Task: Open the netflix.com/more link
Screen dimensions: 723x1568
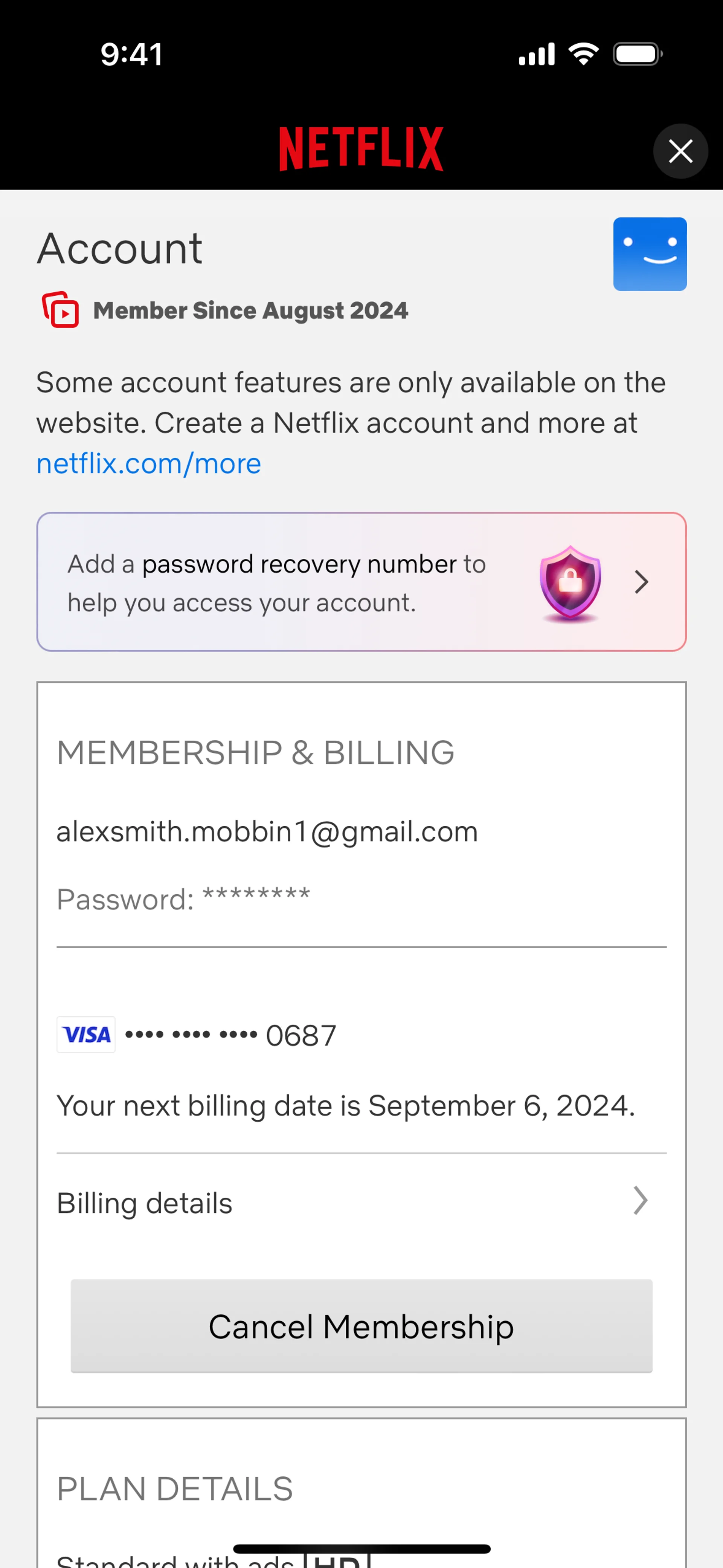Action: 149,464
